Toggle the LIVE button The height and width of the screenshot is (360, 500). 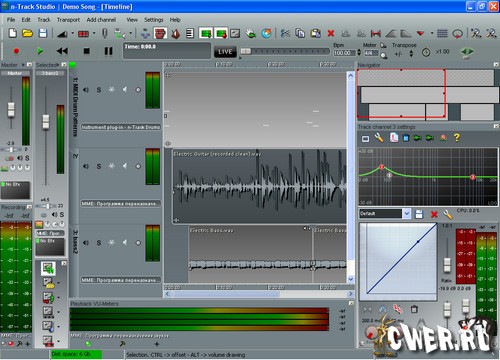tap(225, 52)
